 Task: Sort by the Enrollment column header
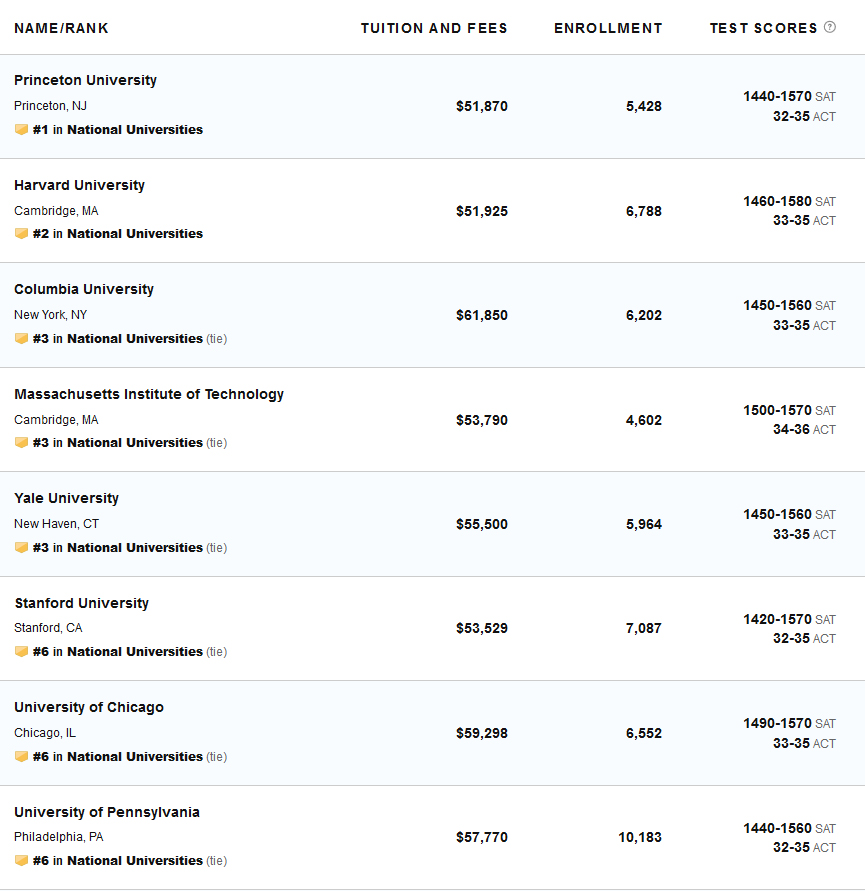point(608,28)
